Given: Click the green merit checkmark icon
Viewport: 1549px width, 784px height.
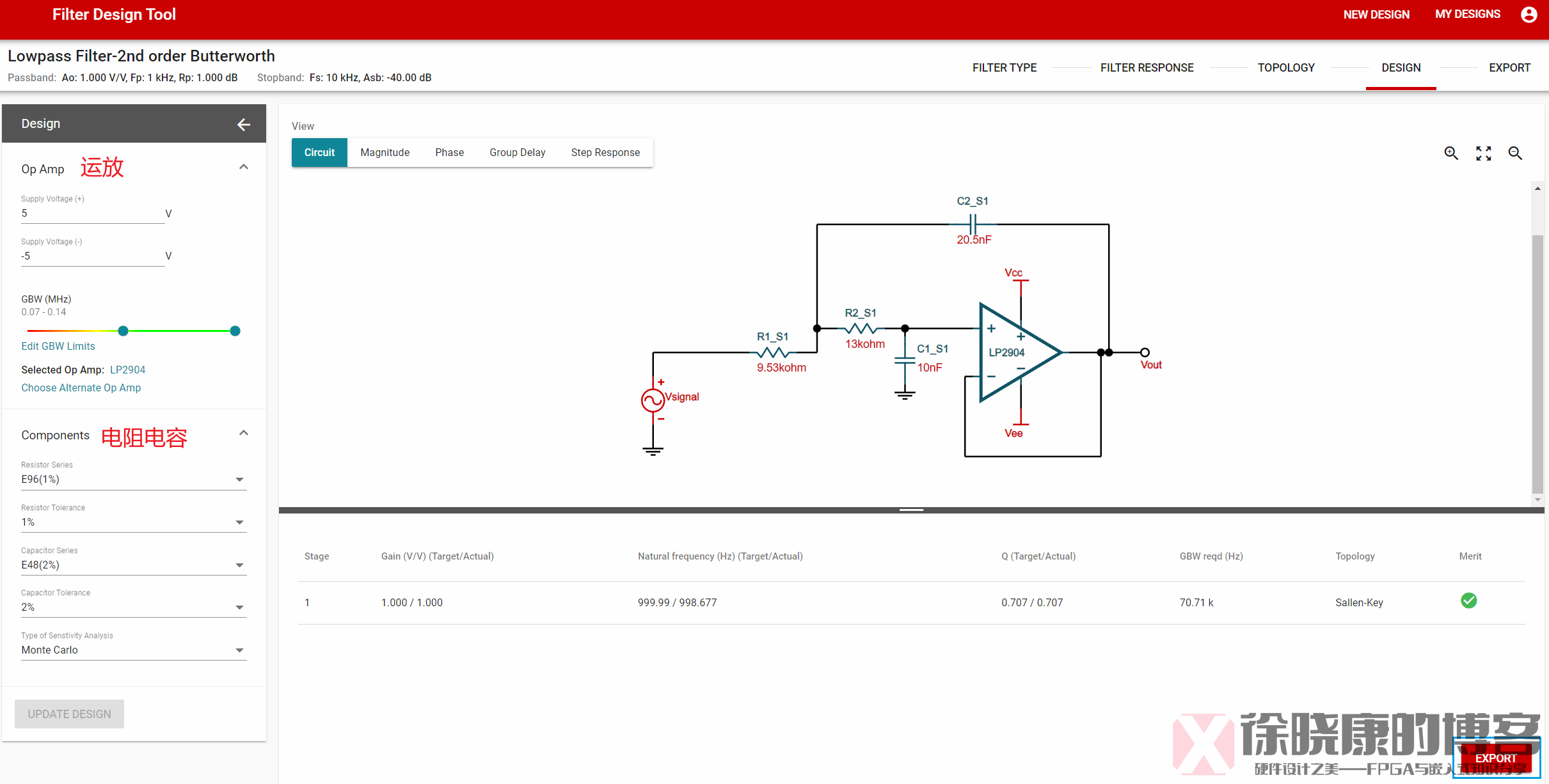Looking at the screenshot, I should pyautogui.click(x=1468, y=600).
